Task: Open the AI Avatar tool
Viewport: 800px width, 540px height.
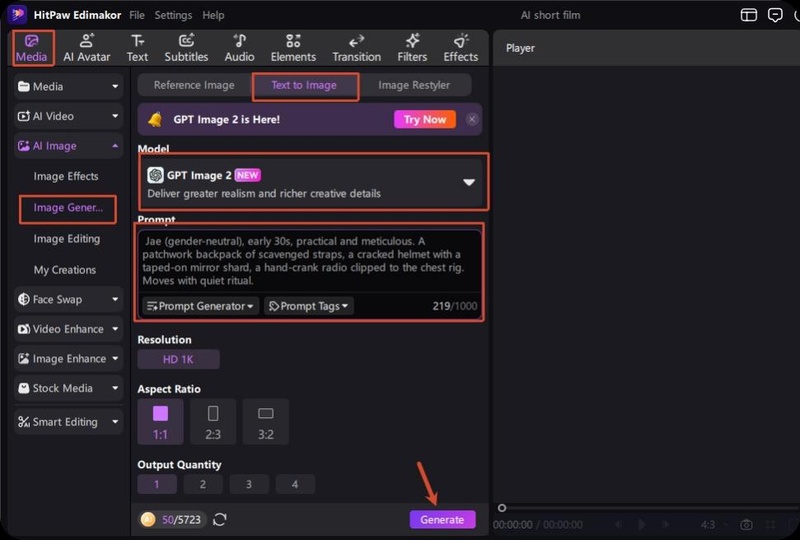Action: (87, 48)
